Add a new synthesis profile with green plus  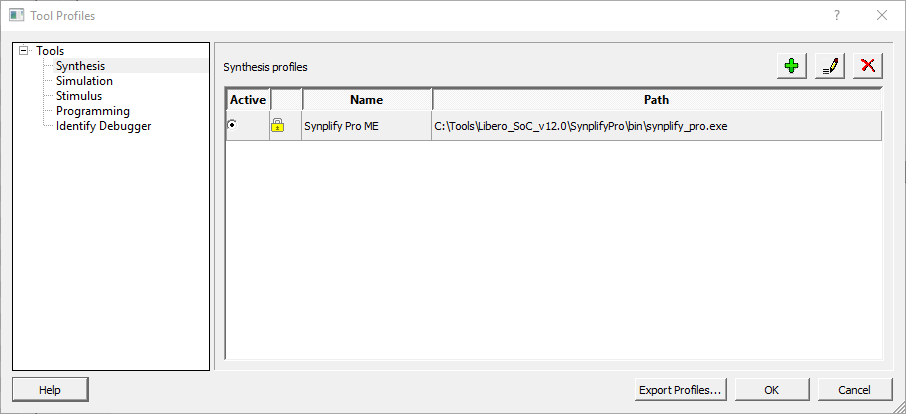pyautogui.click(x=792, y=66)
